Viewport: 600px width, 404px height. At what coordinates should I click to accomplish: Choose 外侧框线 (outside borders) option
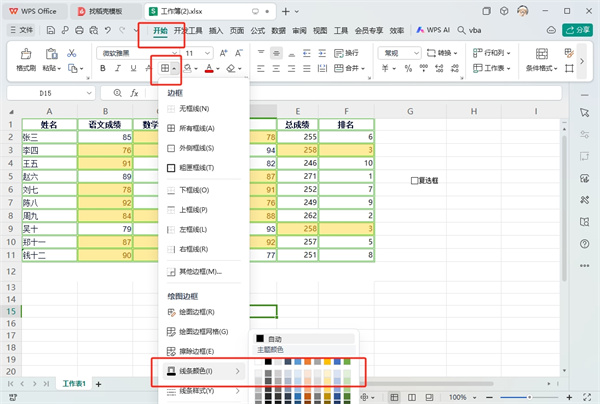point(196,148)
